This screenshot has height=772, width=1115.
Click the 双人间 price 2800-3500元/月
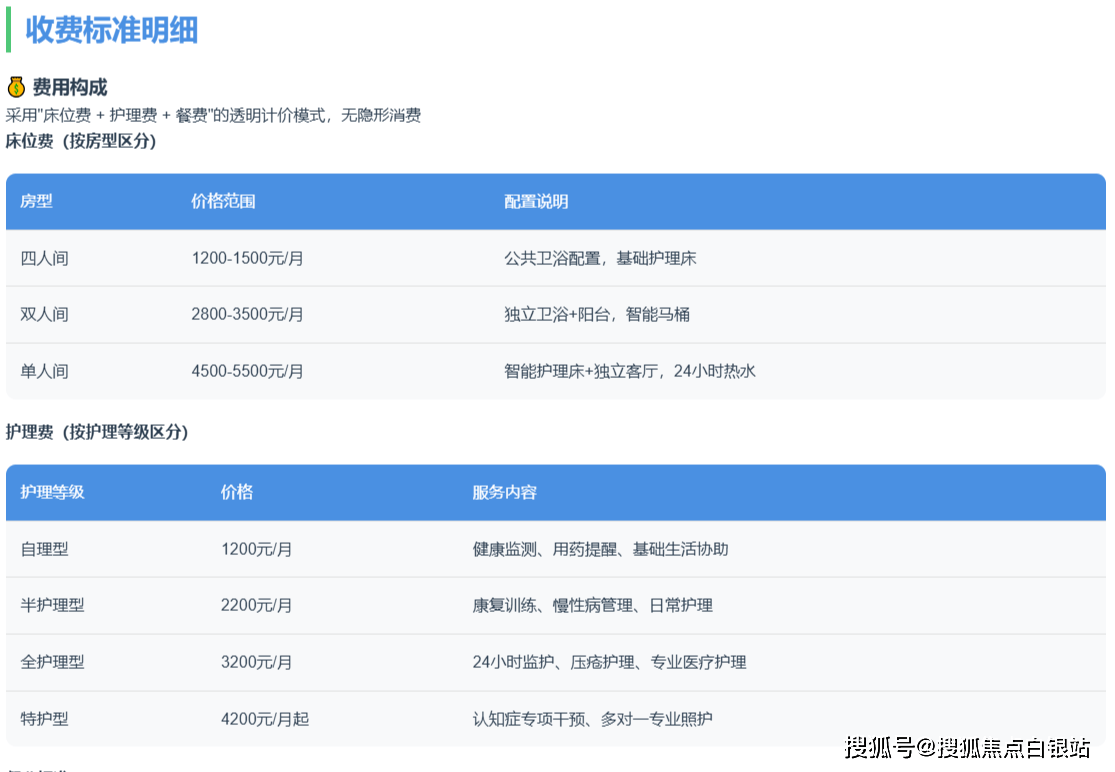[247, 314]
